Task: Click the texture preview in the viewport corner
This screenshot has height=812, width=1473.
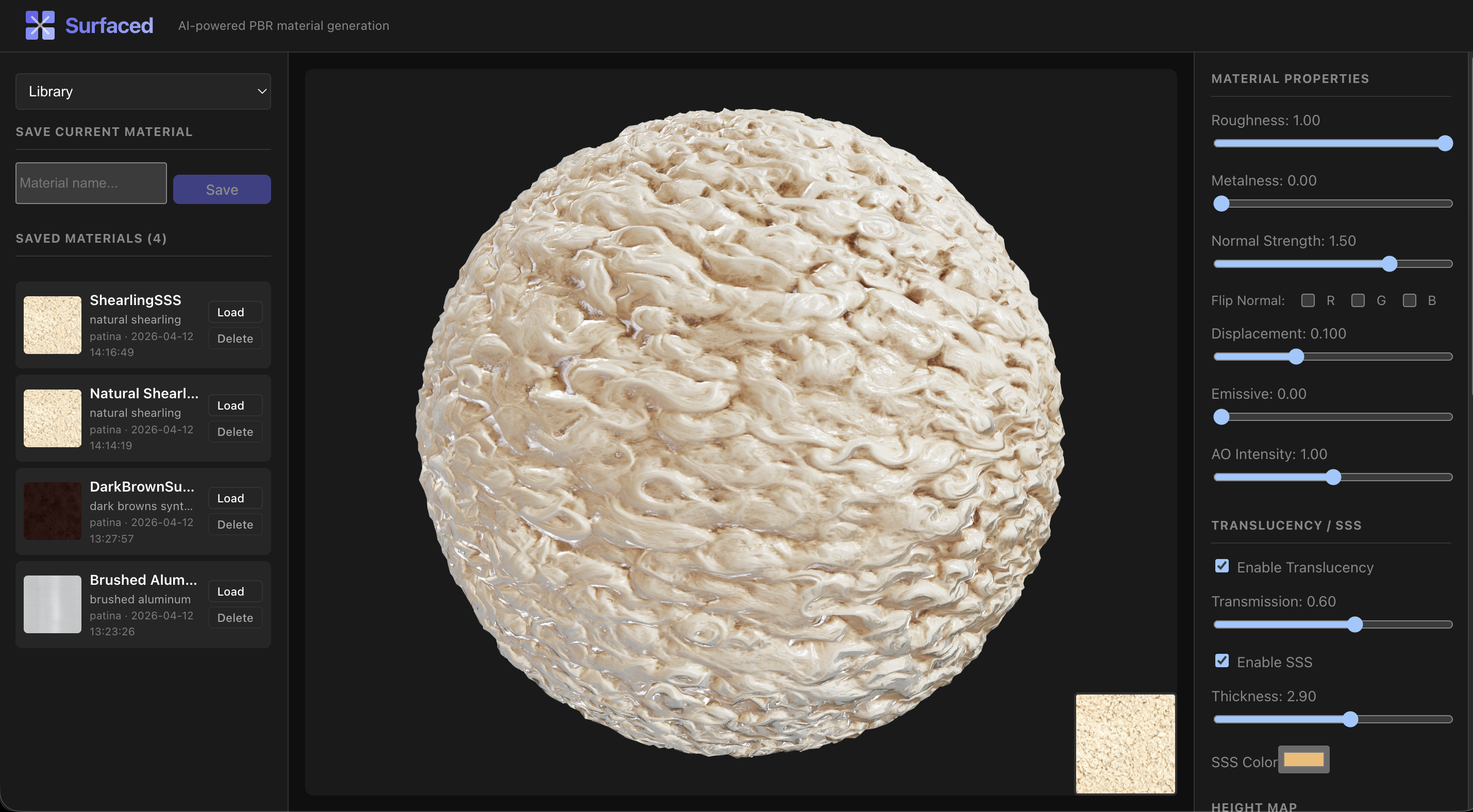Action: pyautogui.click(x=1125, y=743)
